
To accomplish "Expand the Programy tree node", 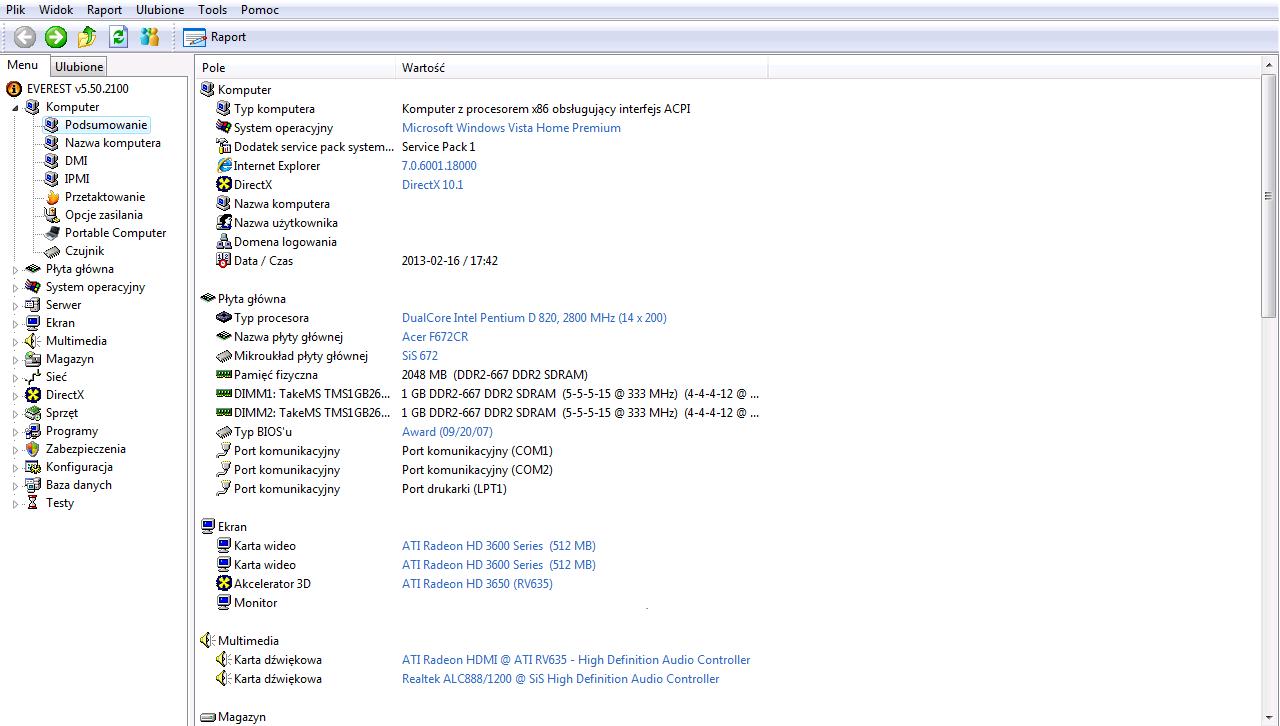I will click(x=15, y=431).
